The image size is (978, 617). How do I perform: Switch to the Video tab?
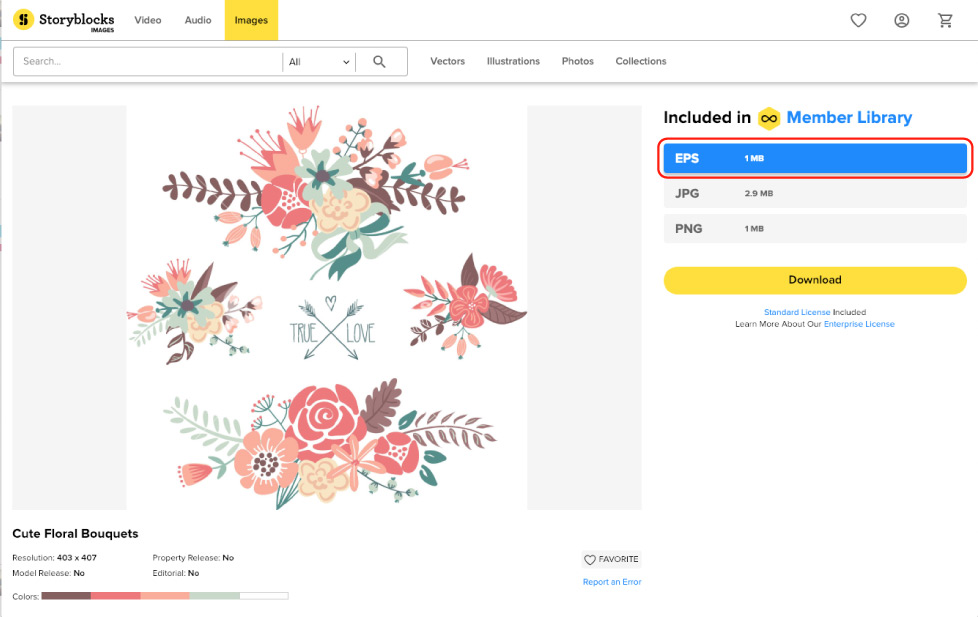[x=148, y=19]
